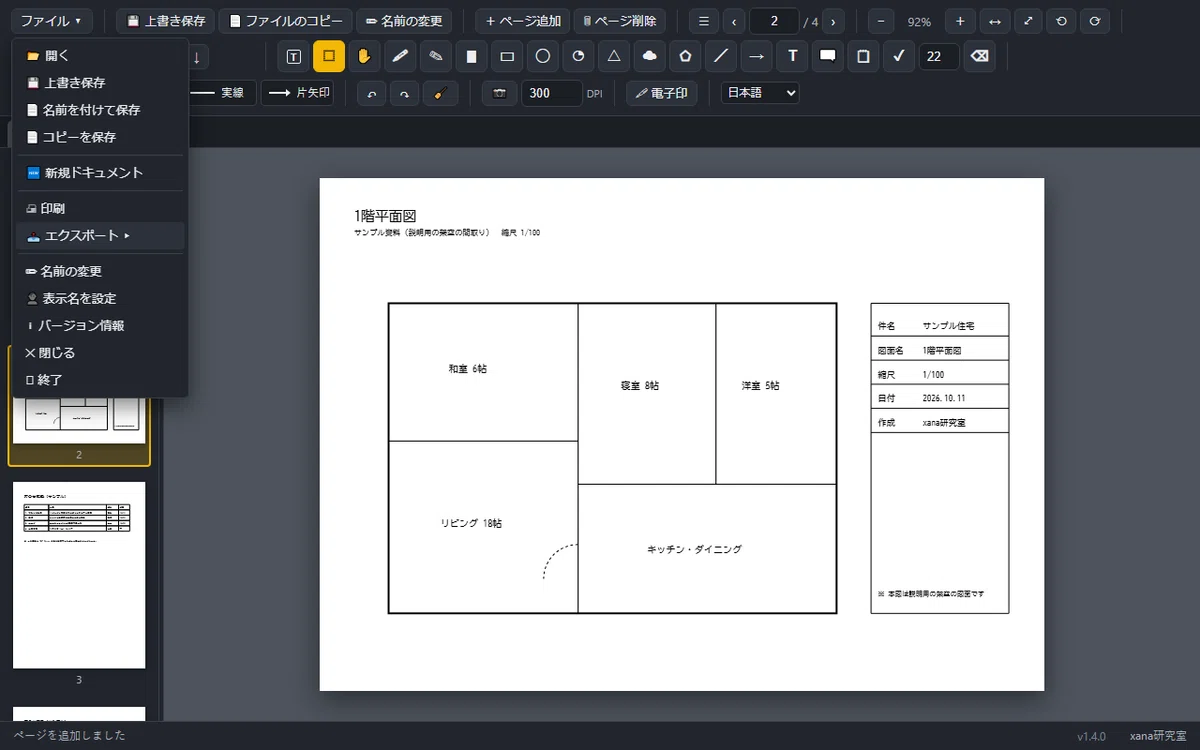Go to the next page arrow
Image resolution: width=1200 pixels, height=750 pixels.
tap(834, 21)
